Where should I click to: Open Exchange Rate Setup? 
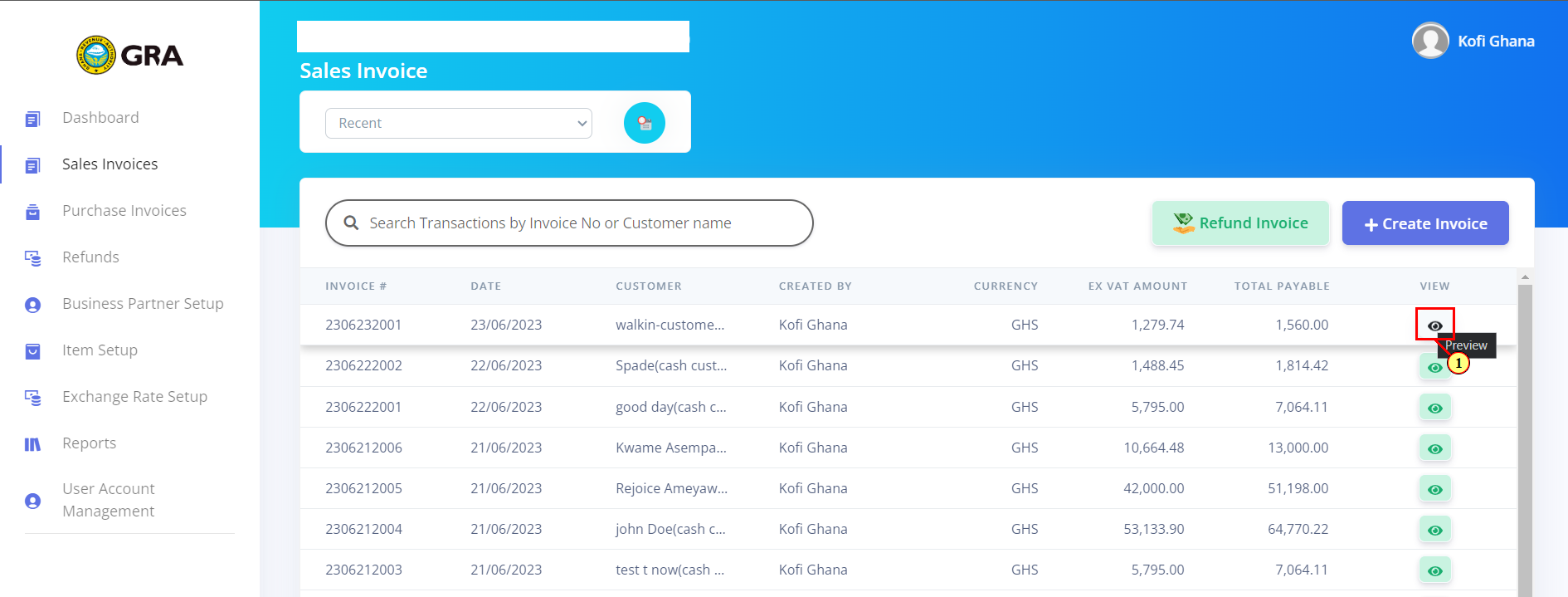(134, 396)
